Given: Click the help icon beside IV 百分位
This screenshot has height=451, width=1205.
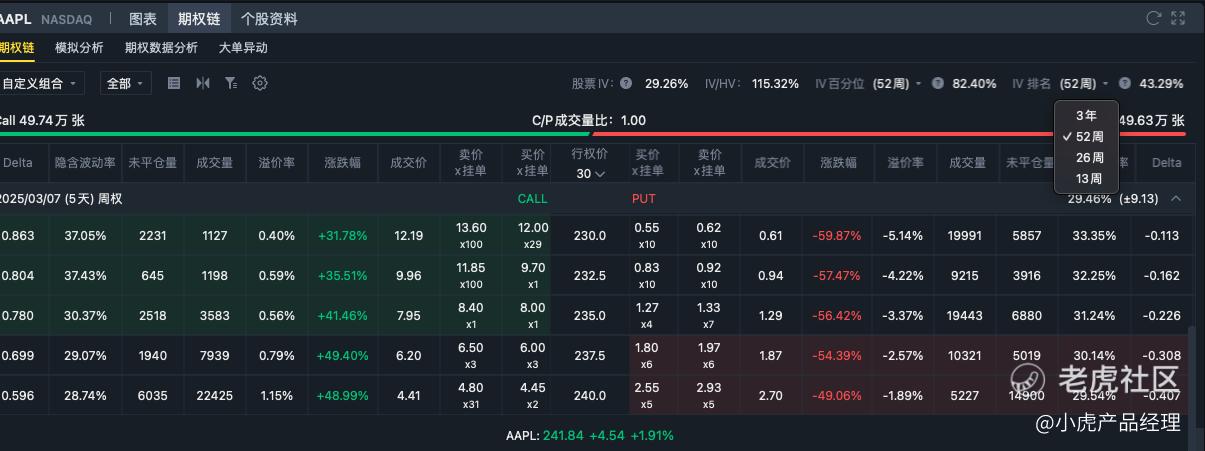Looking at the screenshot, I should (x=938, y=83).
